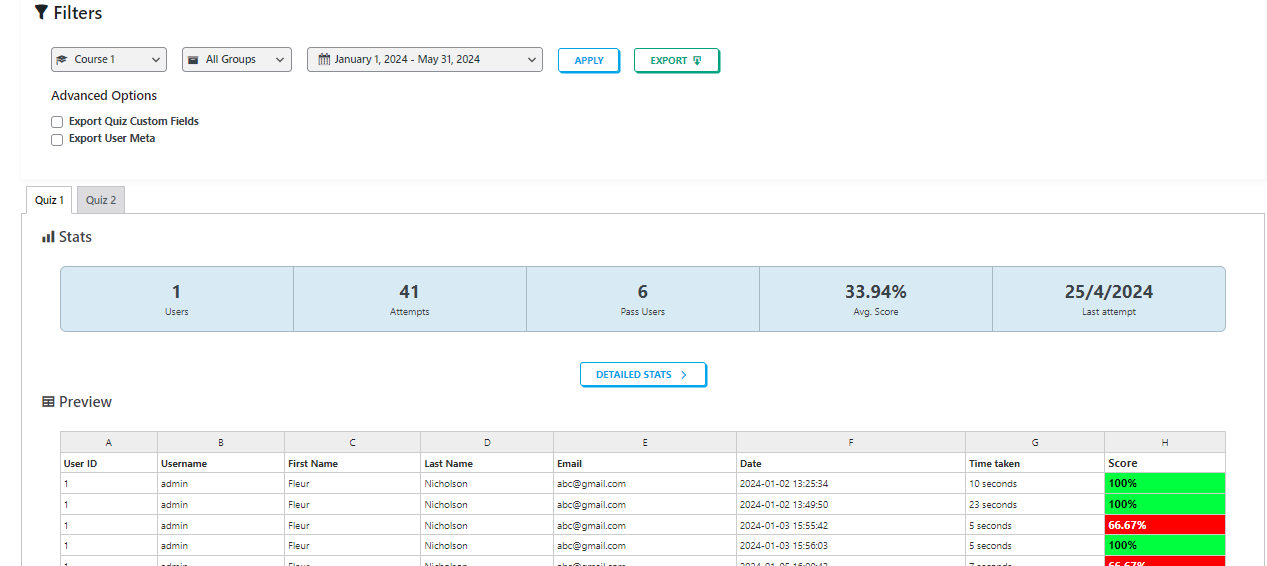Click the User ID header cell
The height and width of the screenshot is (566, 1267).
109,464
